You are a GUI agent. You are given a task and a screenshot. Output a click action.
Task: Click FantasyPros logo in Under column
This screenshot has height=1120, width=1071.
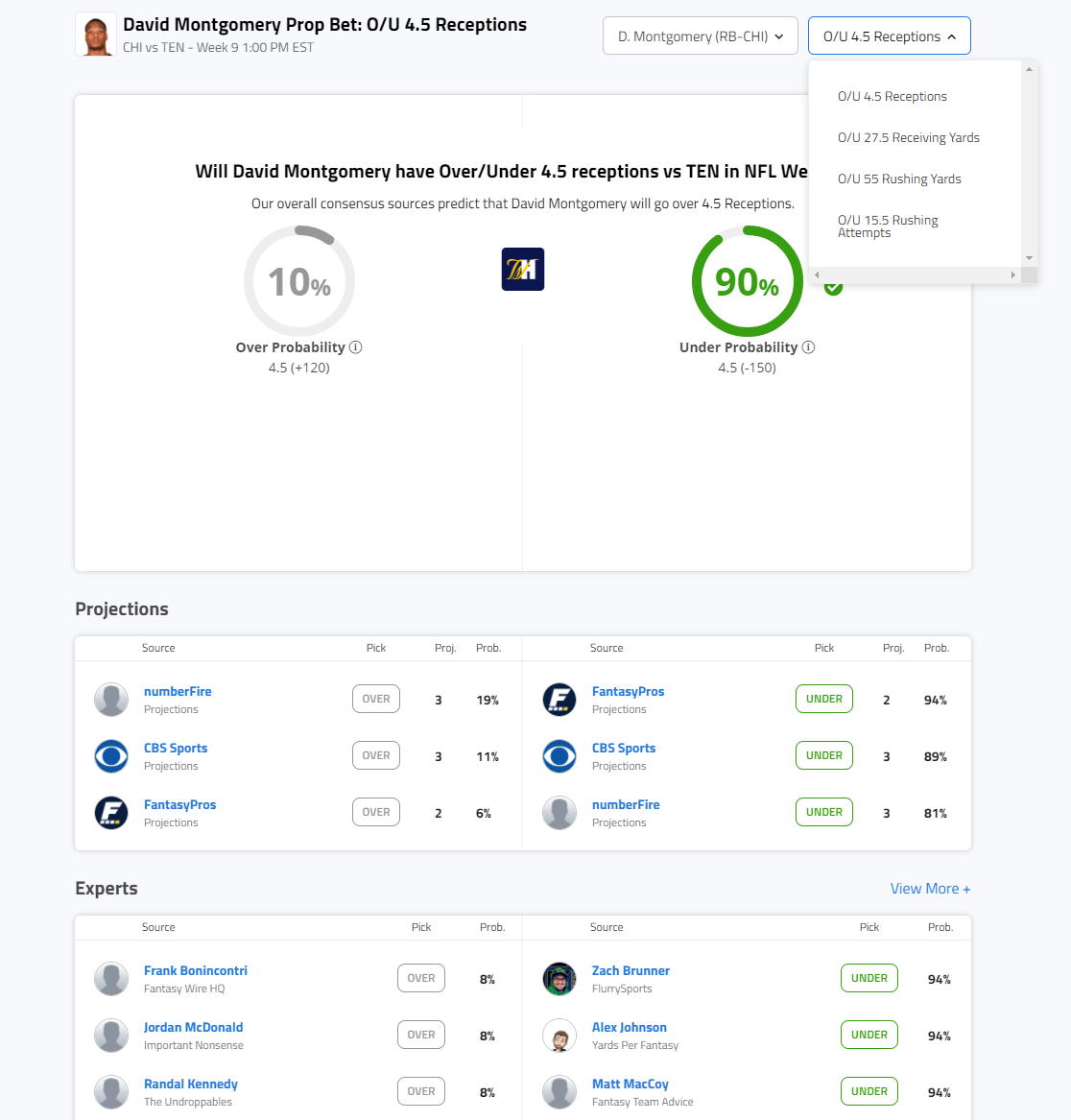559,700
